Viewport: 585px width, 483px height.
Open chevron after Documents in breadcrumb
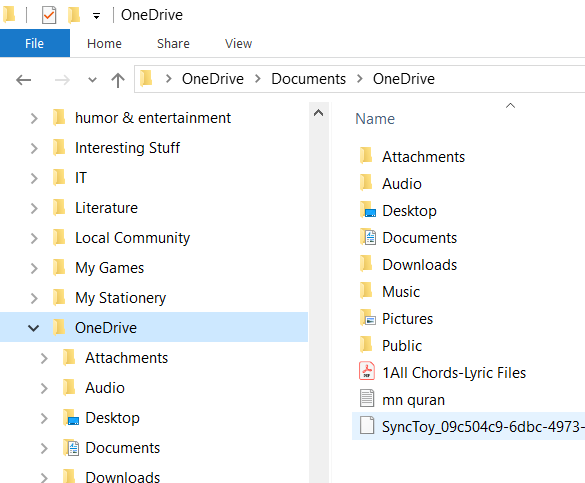360,79
